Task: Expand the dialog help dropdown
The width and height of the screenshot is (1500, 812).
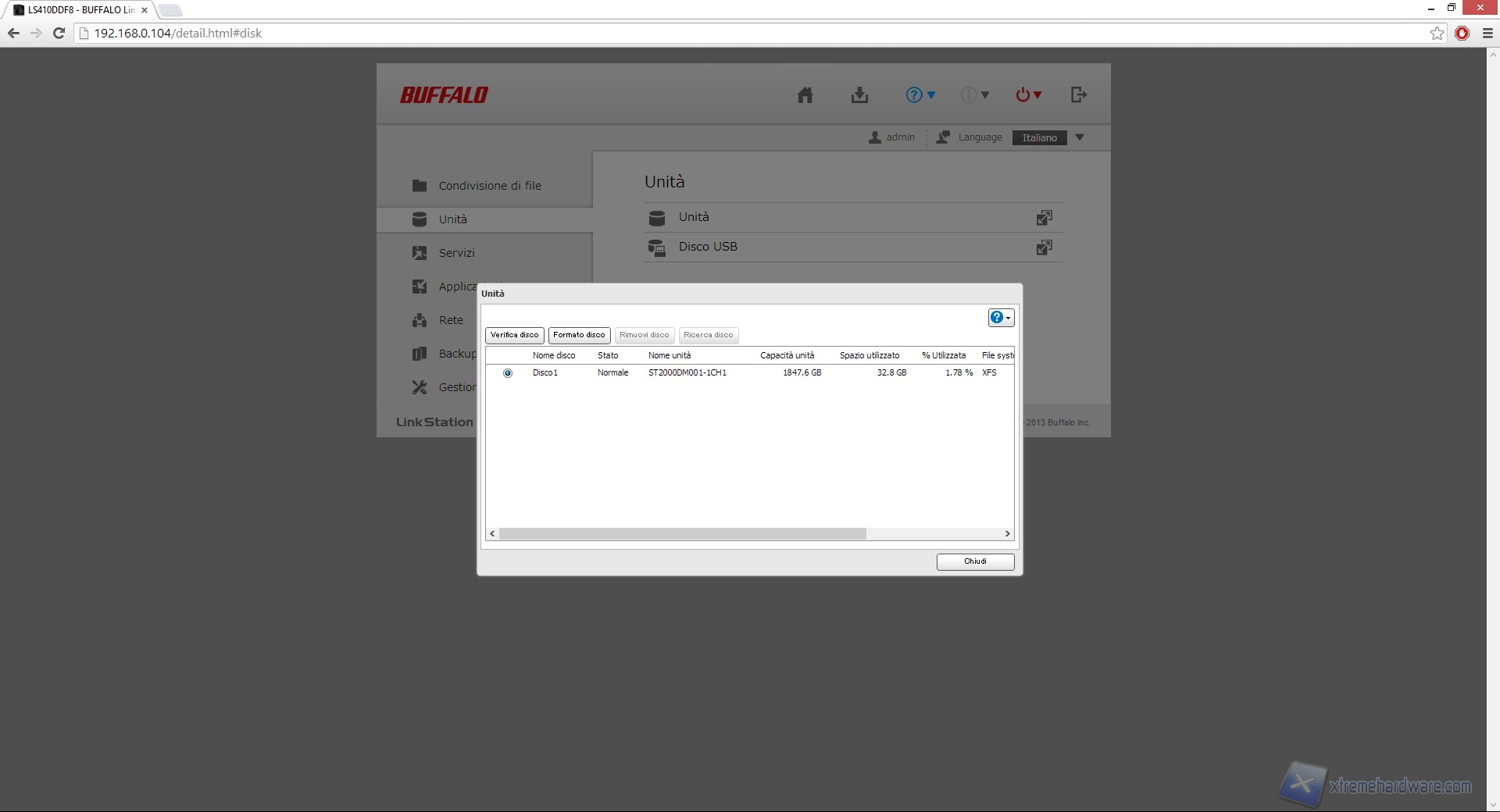Action: tap(1001, 318)
